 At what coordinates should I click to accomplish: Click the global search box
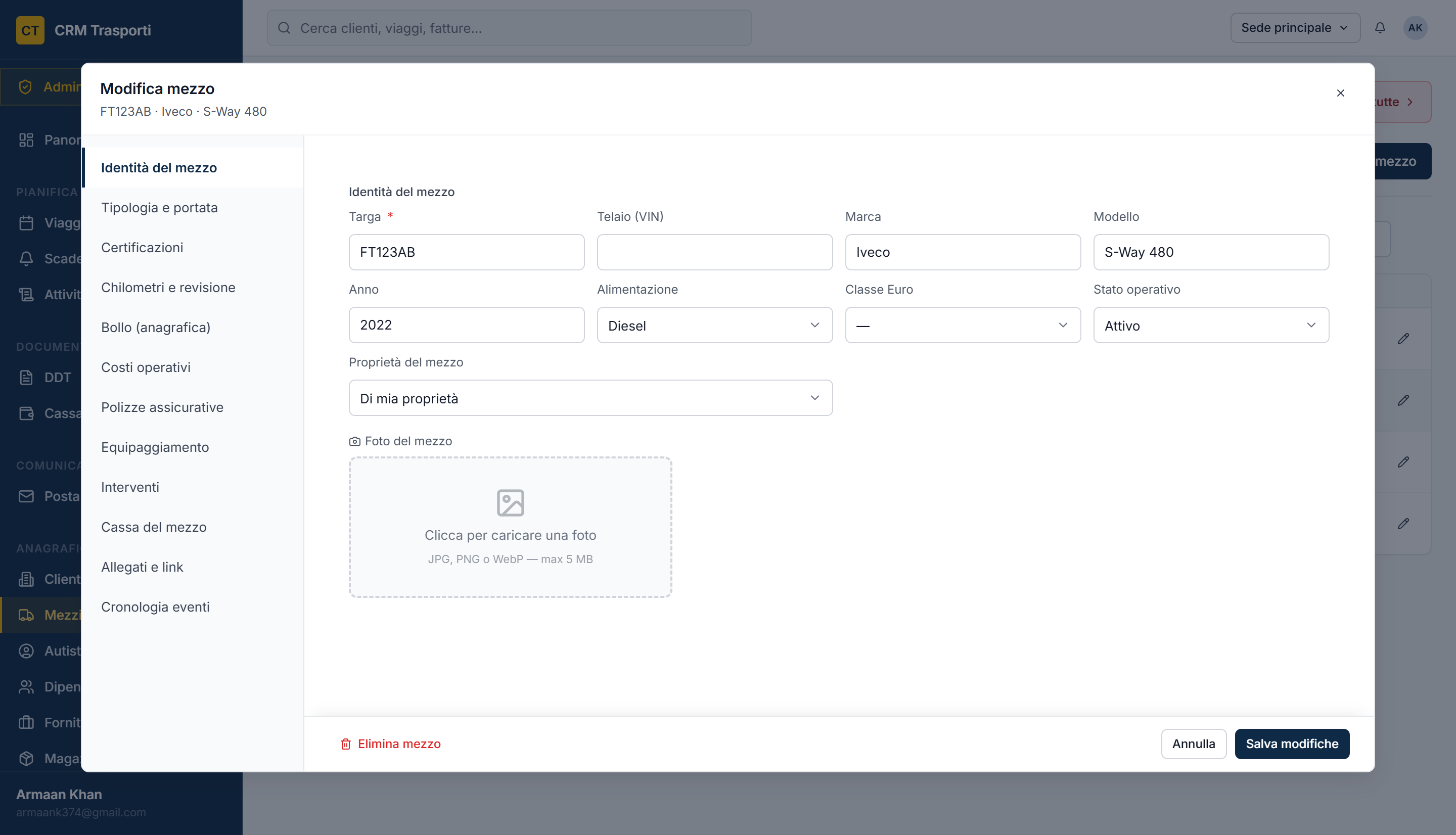pos(509,27)
